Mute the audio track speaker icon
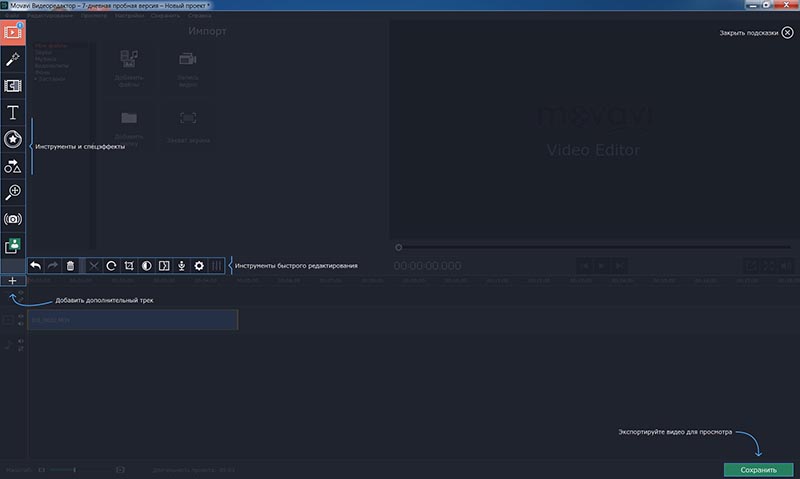The image size is (800, 479). click(x=21, y=341)
